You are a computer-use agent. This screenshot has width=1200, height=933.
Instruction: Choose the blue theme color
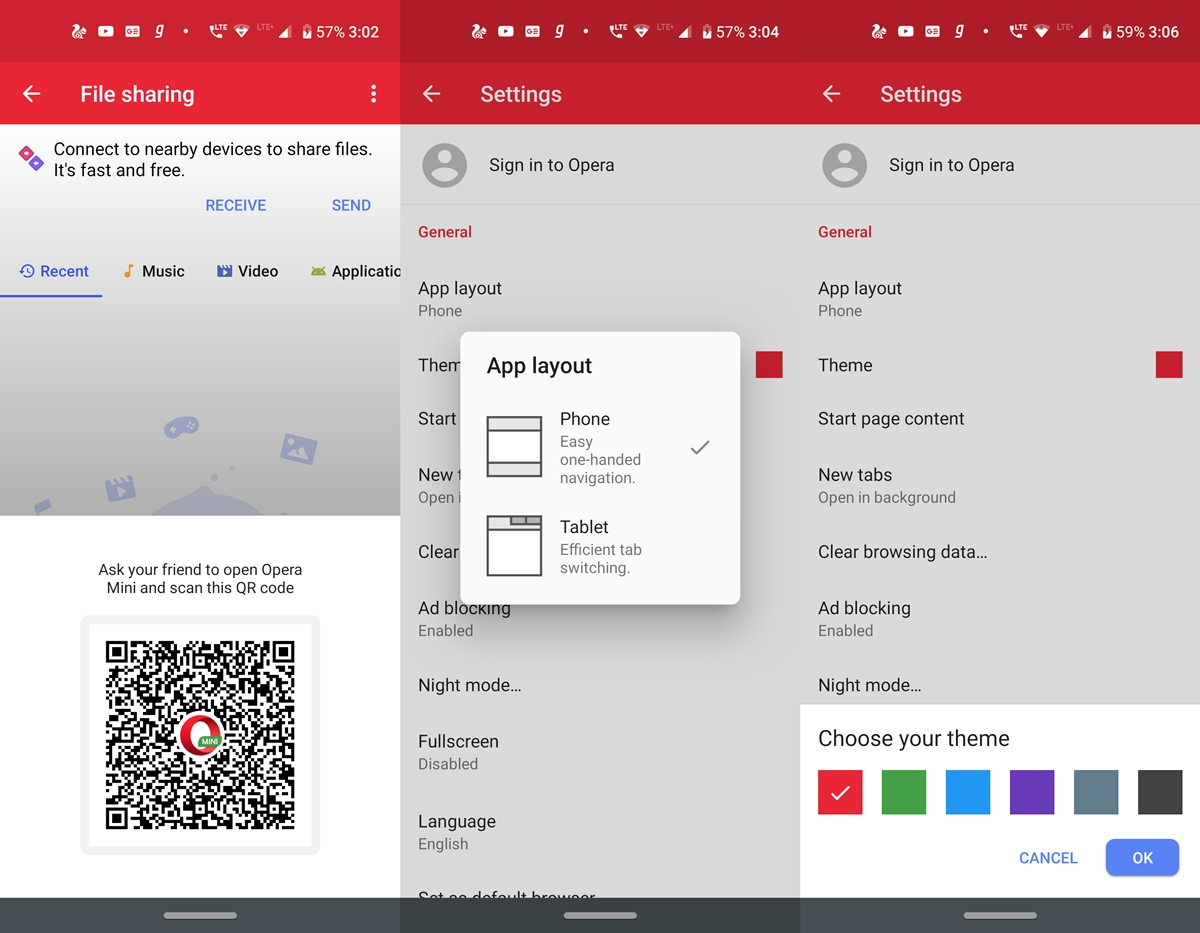coord(968,792)
